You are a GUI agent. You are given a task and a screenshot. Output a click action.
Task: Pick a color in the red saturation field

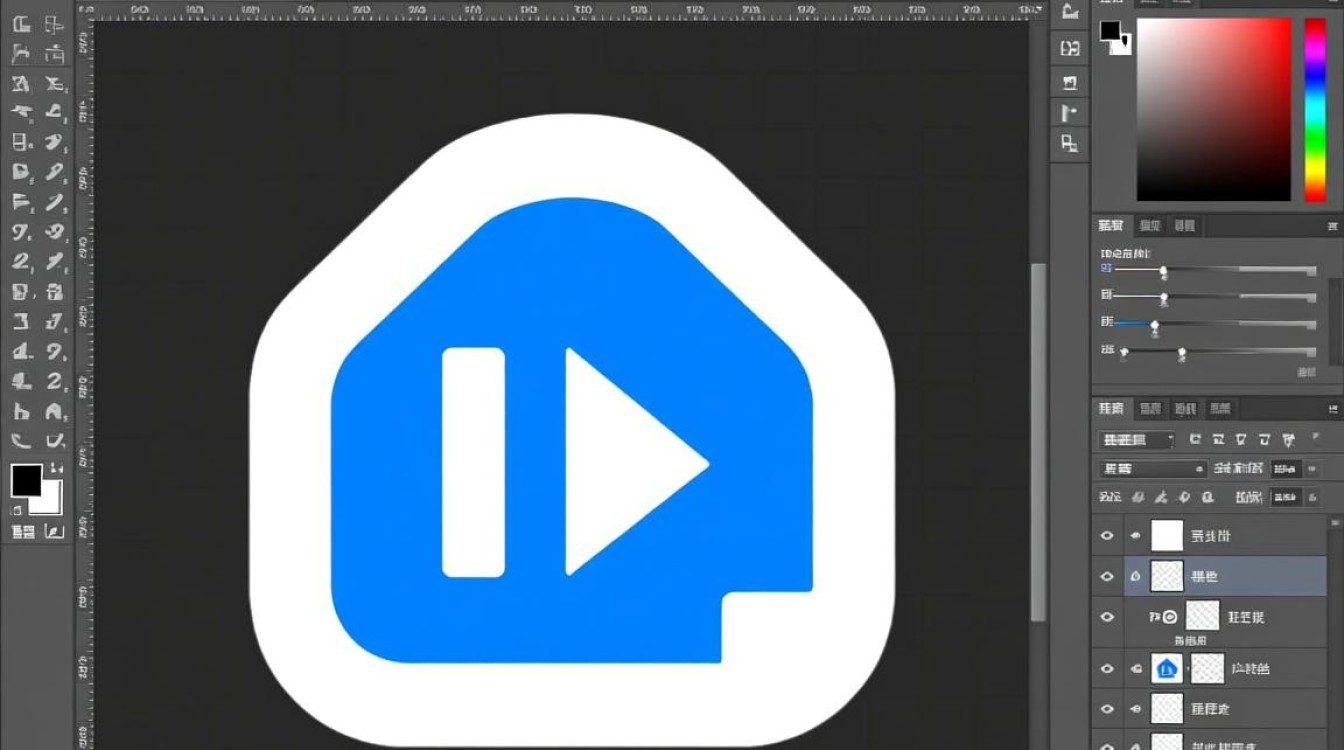[1213, 109]
